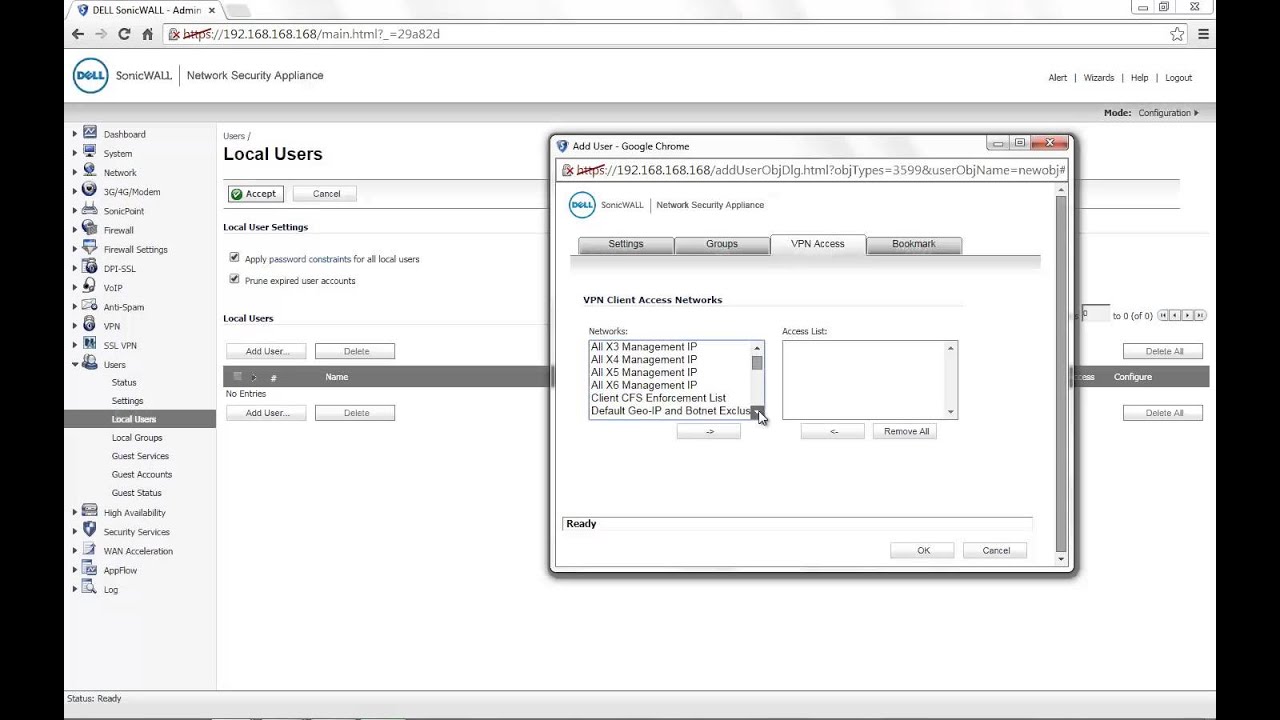Expand the Dashboard tree arrow
Image resolution: width=1280 pixels, height=720 pixels.
[x=74, y=134]
